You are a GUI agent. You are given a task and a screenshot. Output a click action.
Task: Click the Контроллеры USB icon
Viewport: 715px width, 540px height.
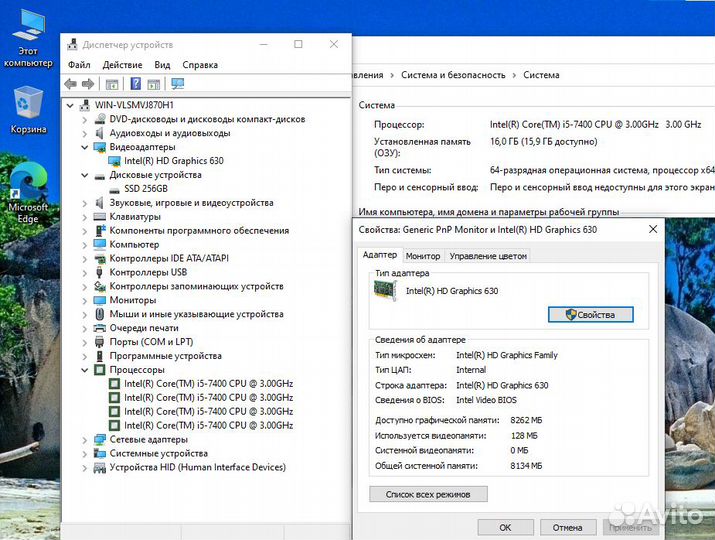(x=99, y=272)
